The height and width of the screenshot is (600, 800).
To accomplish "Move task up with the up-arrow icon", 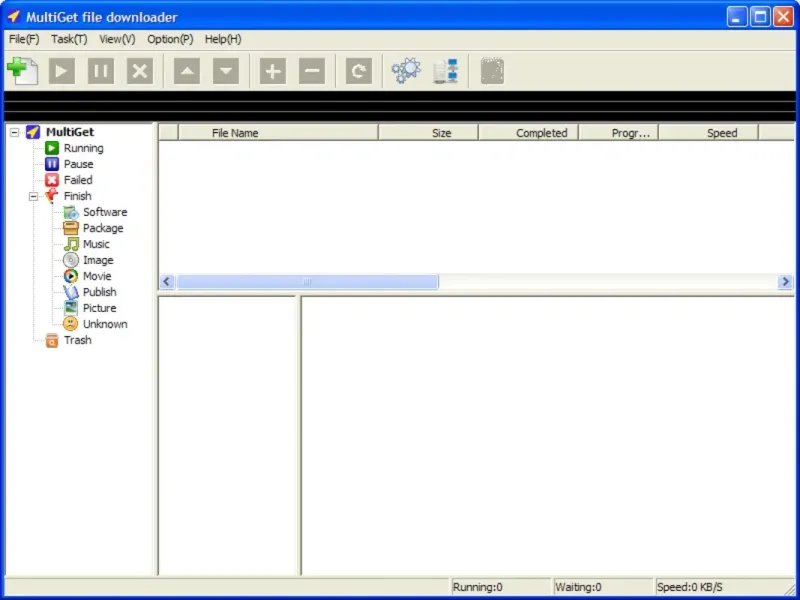I will (x=187, y=71).
